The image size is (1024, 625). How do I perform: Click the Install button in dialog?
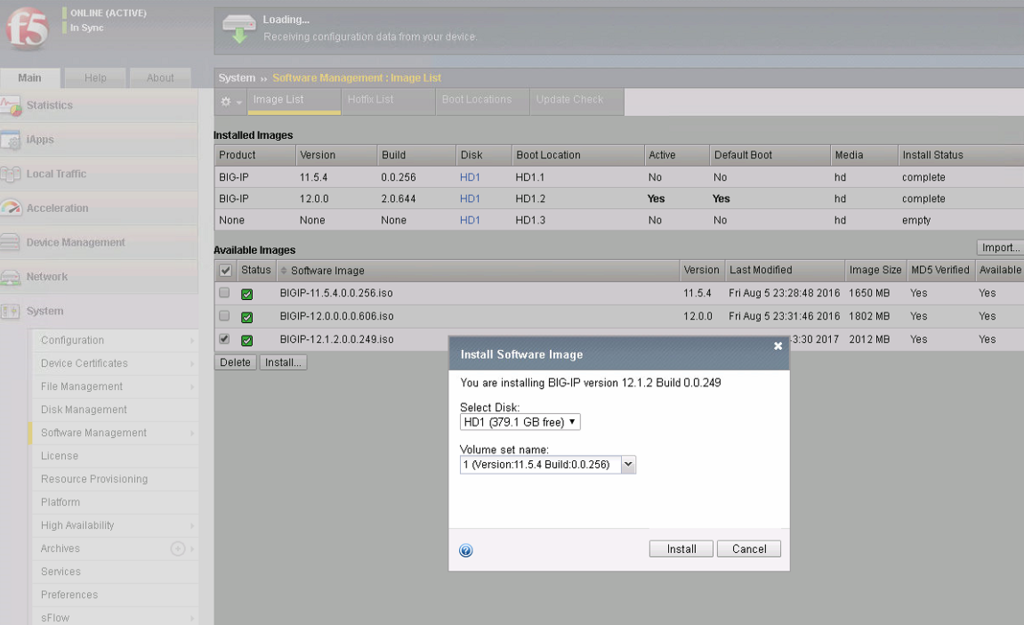click(x=681, y=549)
